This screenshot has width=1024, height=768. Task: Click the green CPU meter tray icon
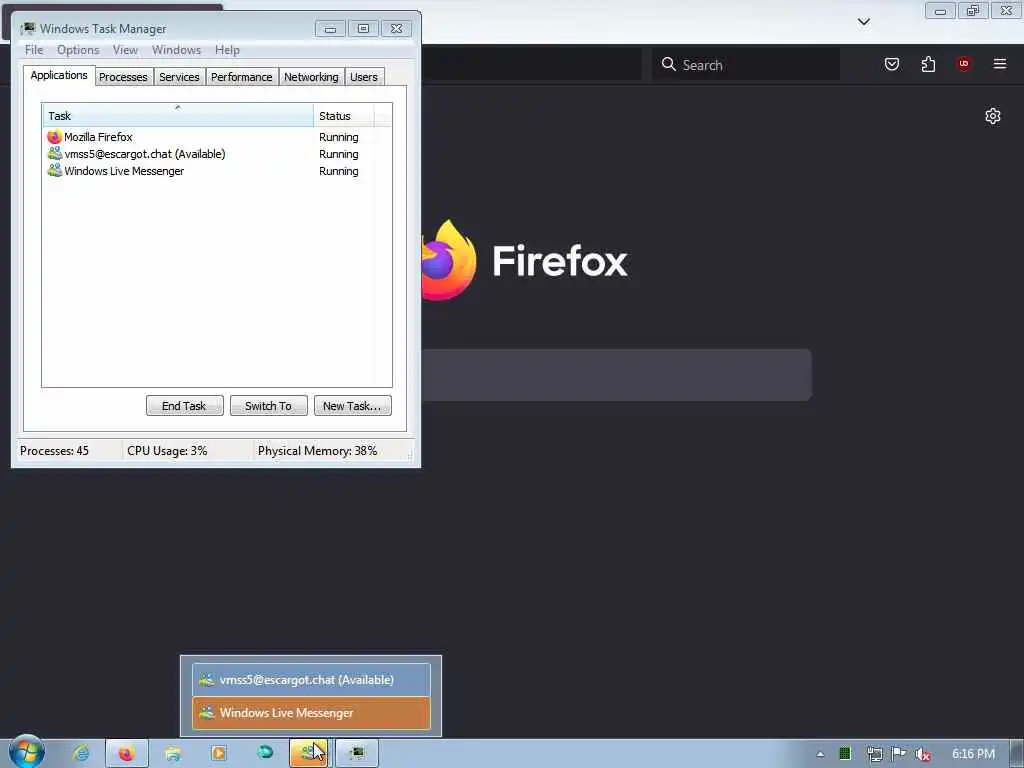point(845,754)
